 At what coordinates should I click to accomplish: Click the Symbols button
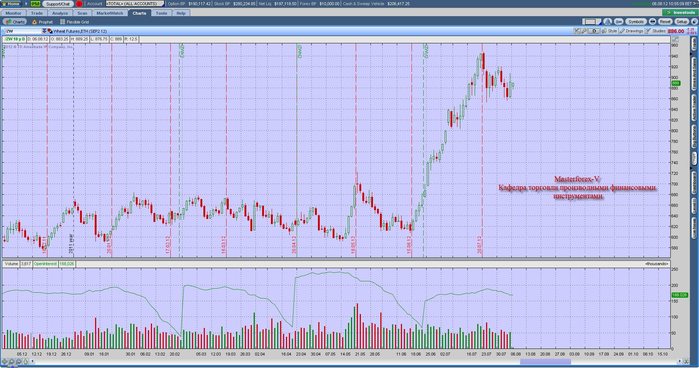(635, 21)
